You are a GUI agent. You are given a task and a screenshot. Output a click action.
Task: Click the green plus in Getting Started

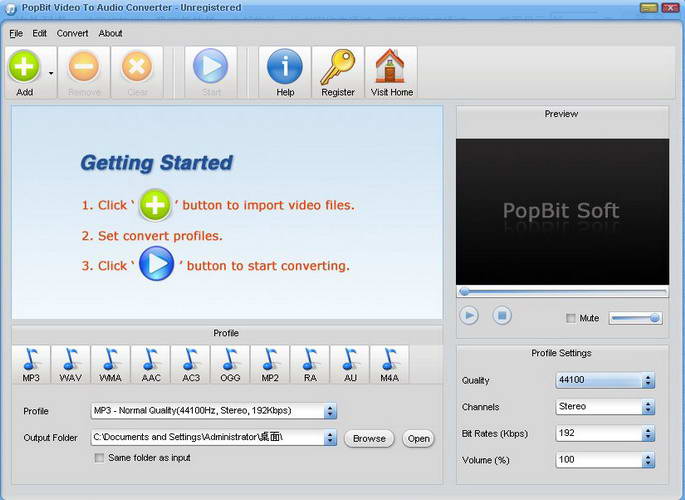coord(155,205)
